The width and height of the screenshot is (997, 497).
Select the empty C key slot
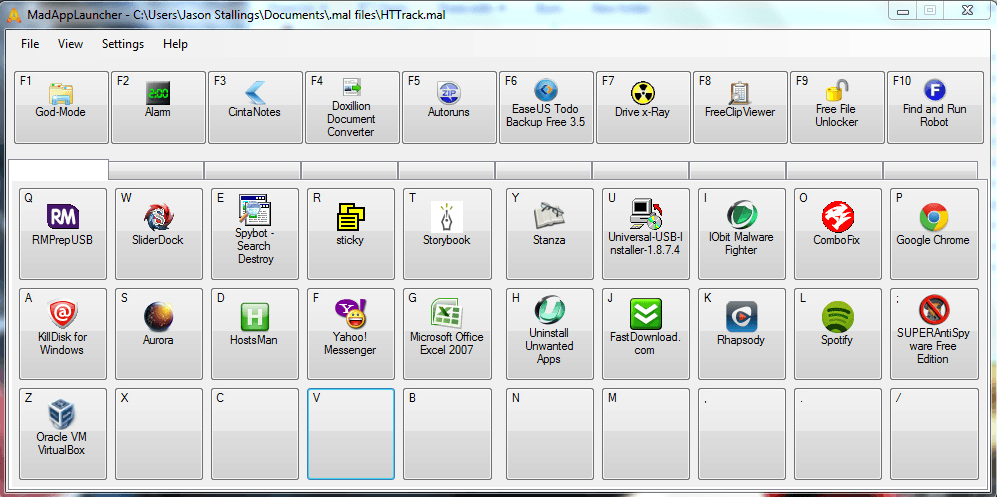click(255, 433)
